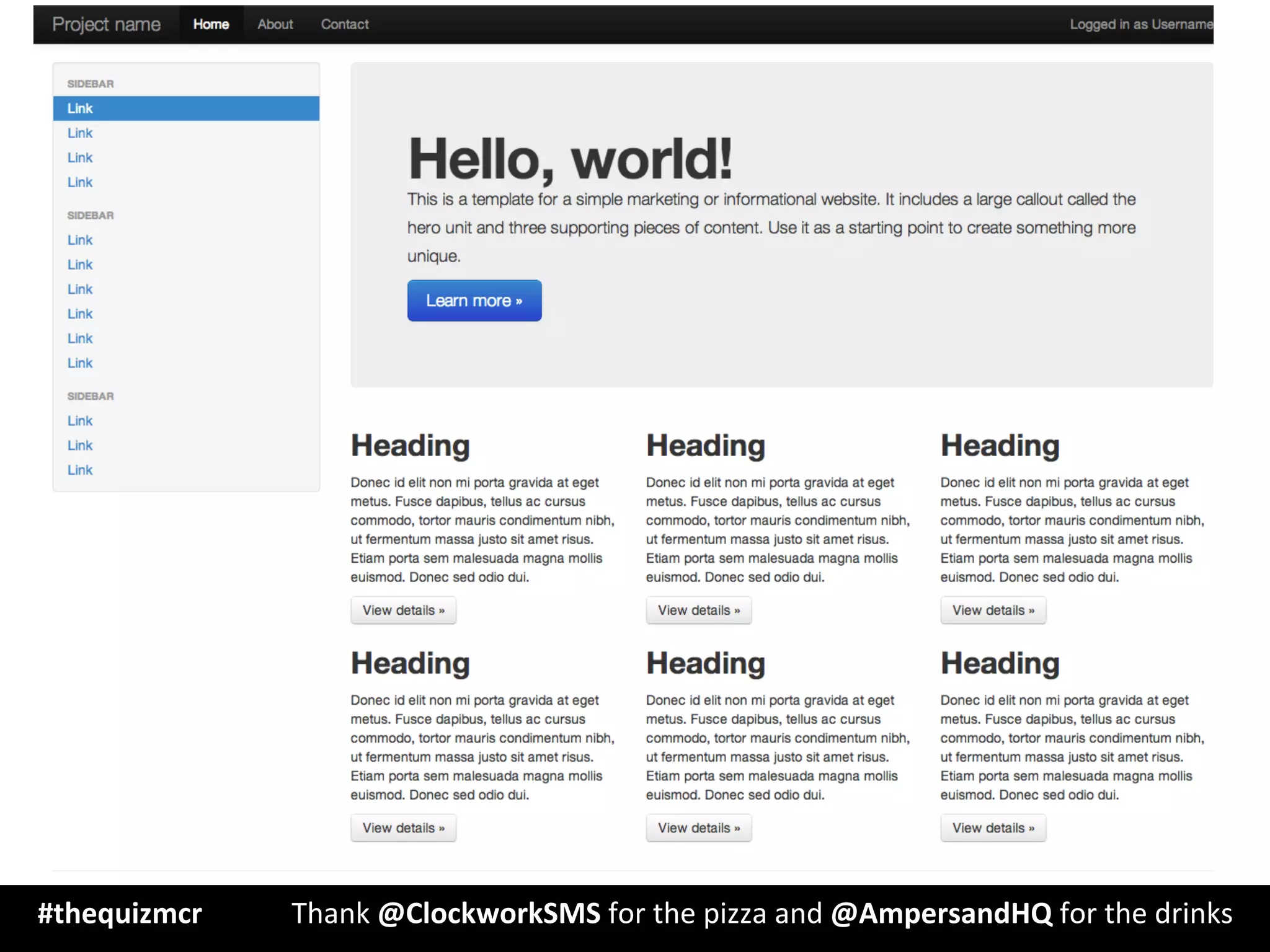Viewport: 1270px width, 952px height.
Task: Click View details under bottom-right Heading
Action: click(993, 828)
